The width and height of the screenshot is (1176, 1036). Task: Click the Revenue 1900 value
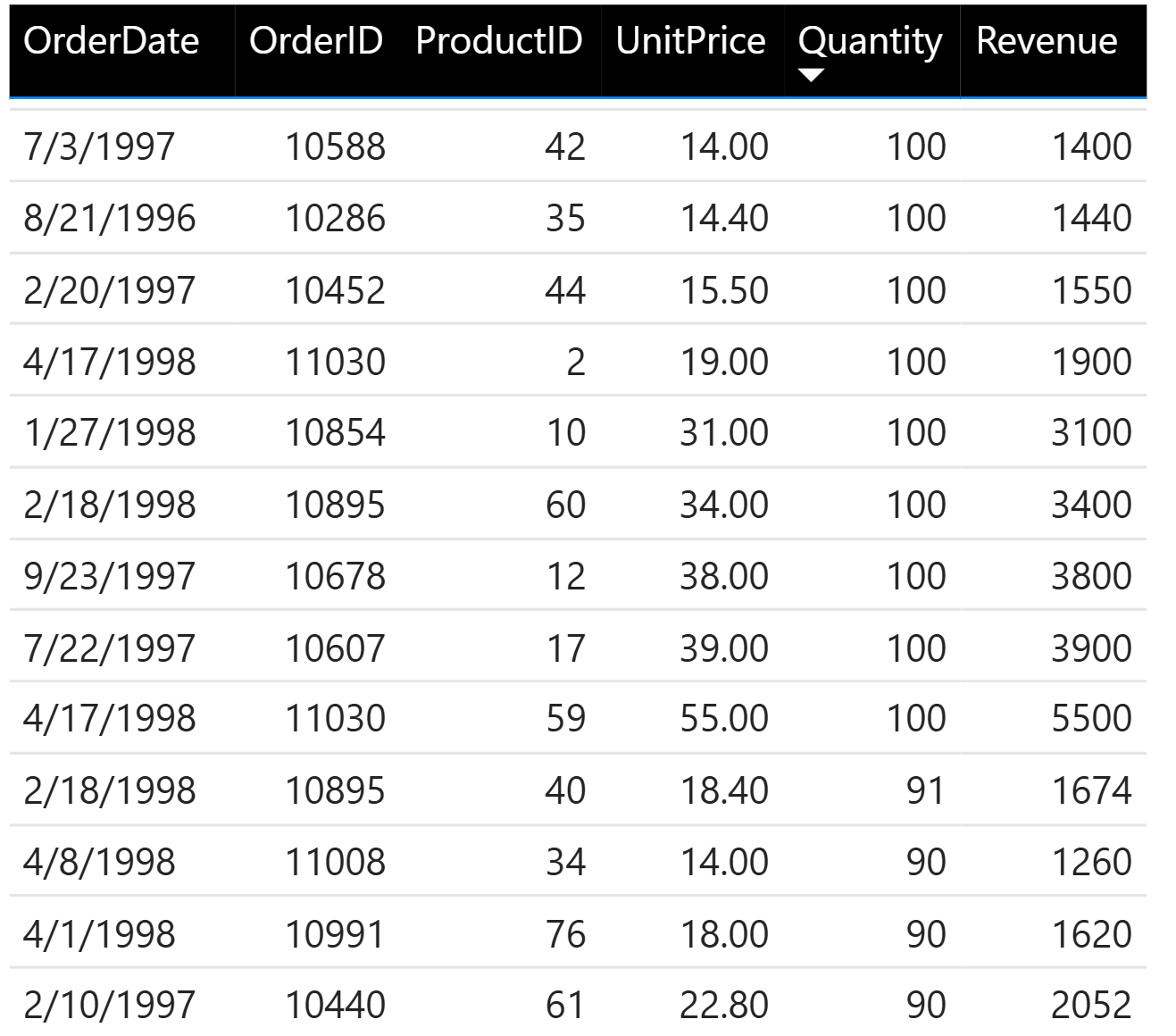point(1091,362)
